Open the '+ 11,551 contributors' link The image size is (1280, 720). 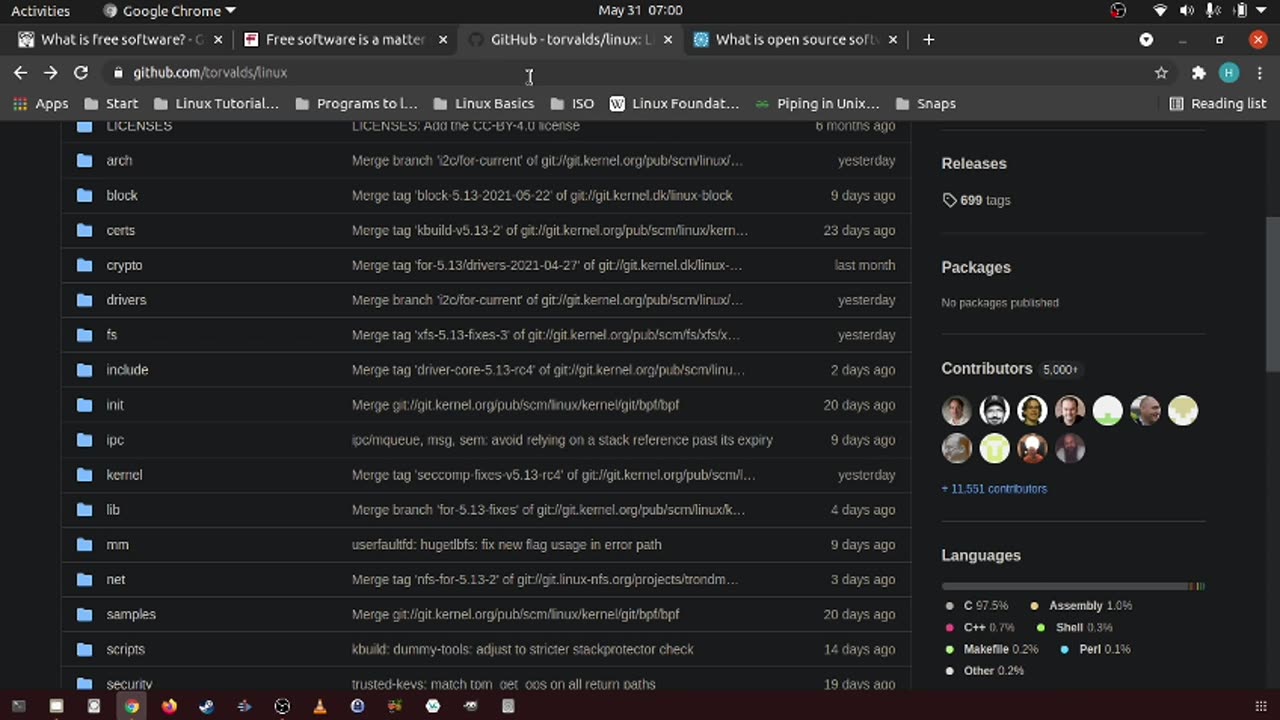point(994,489)
